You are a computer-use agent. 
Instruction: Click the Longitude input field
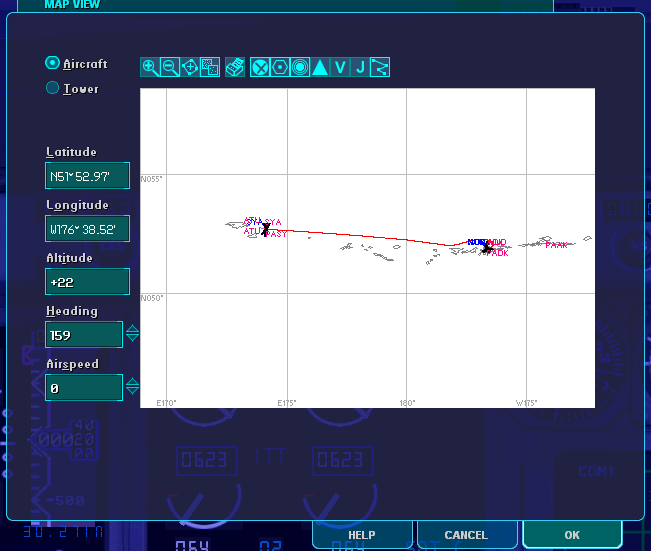click(87, 229)
